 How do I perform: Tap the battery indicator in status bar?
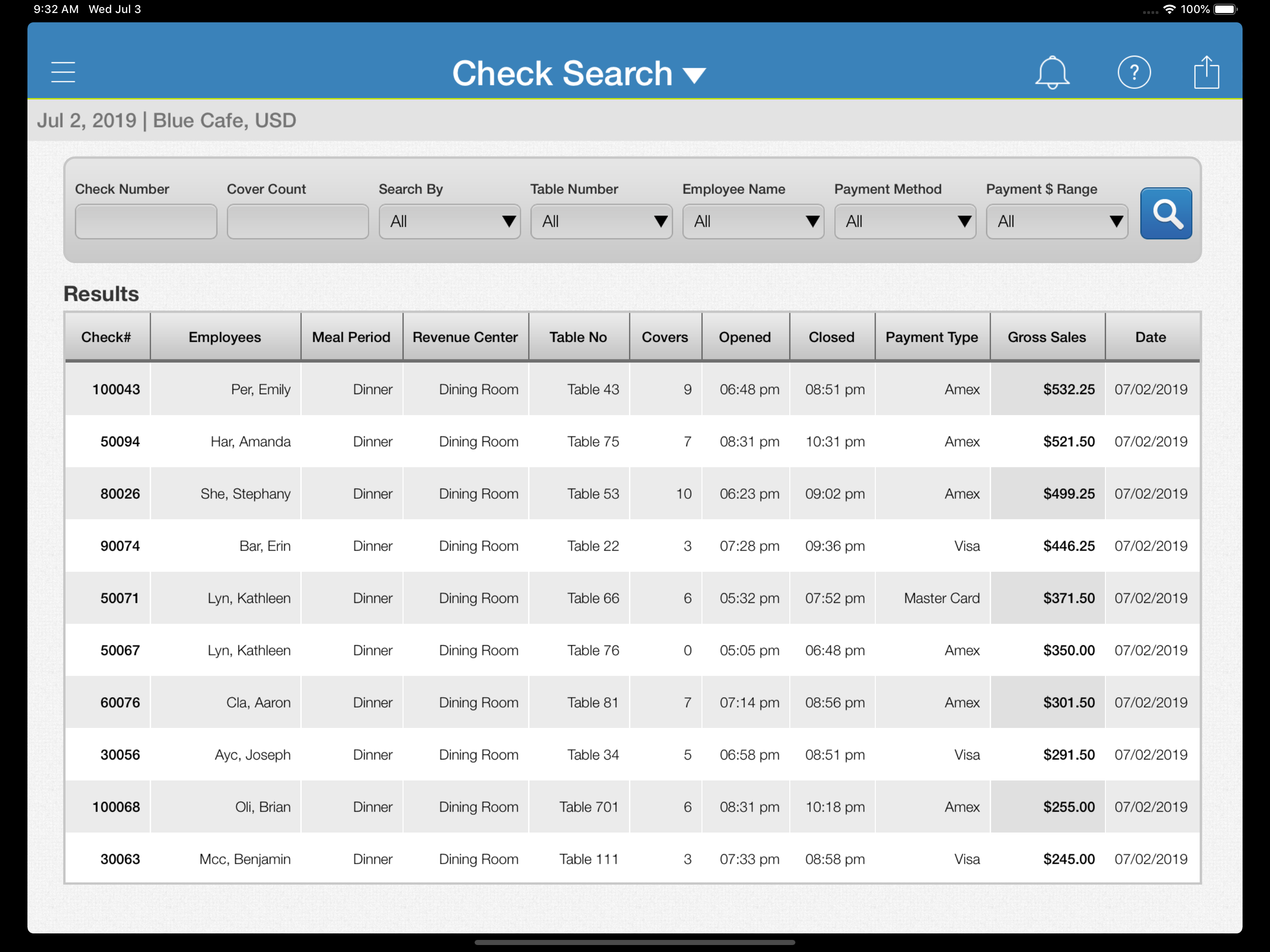click(1224, 9)
